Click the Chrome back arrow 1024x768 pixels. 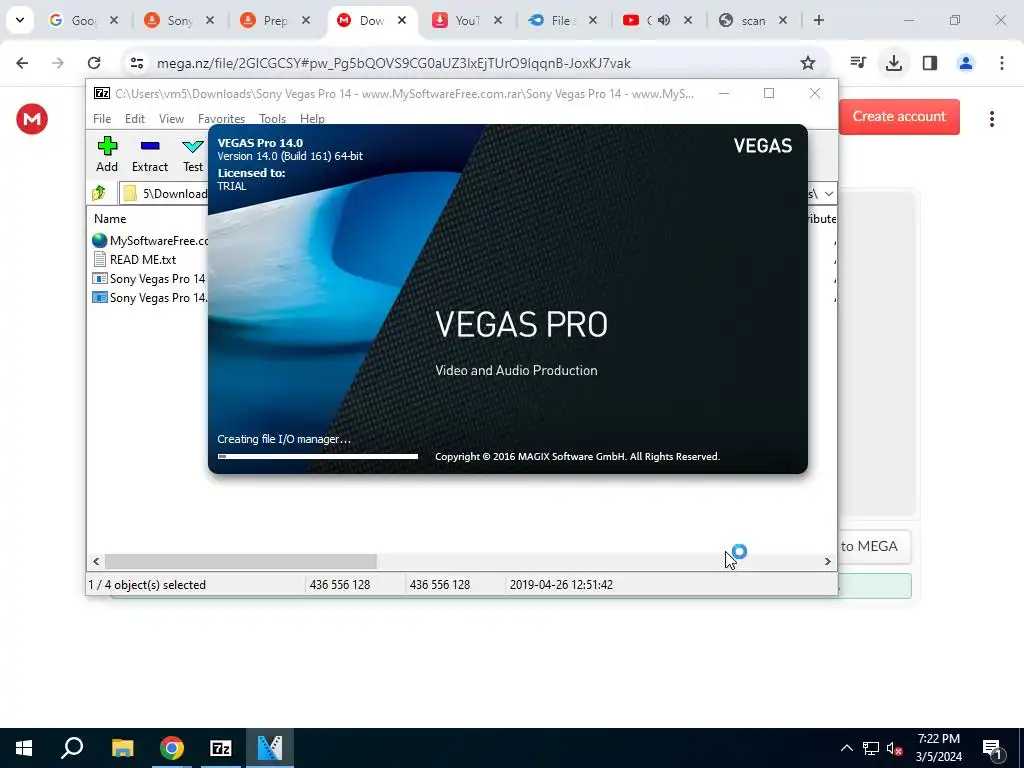pos(22,63)
